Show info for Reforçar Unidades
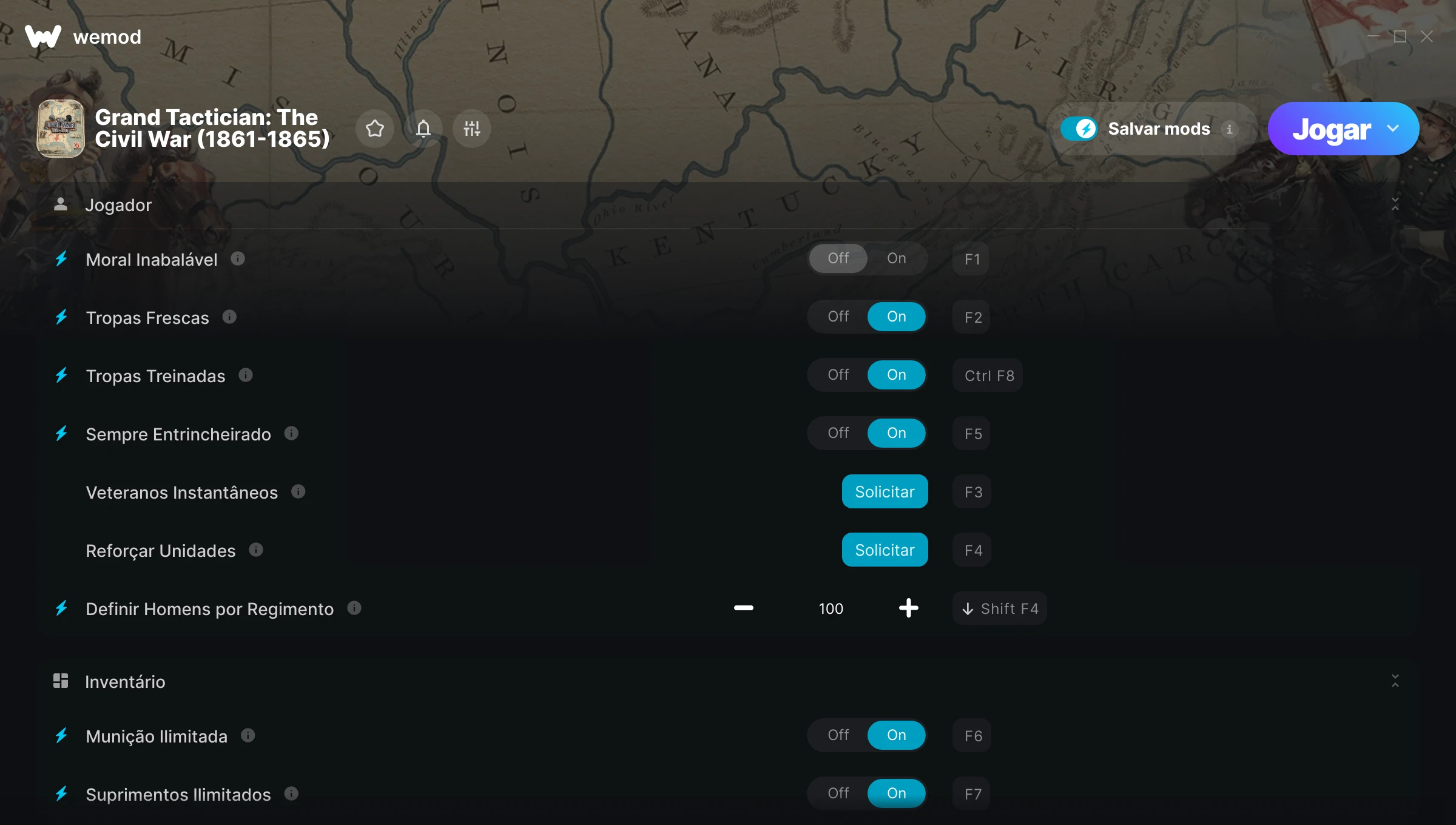Screen dimensions: 1456x825 [x=256, y=550]
